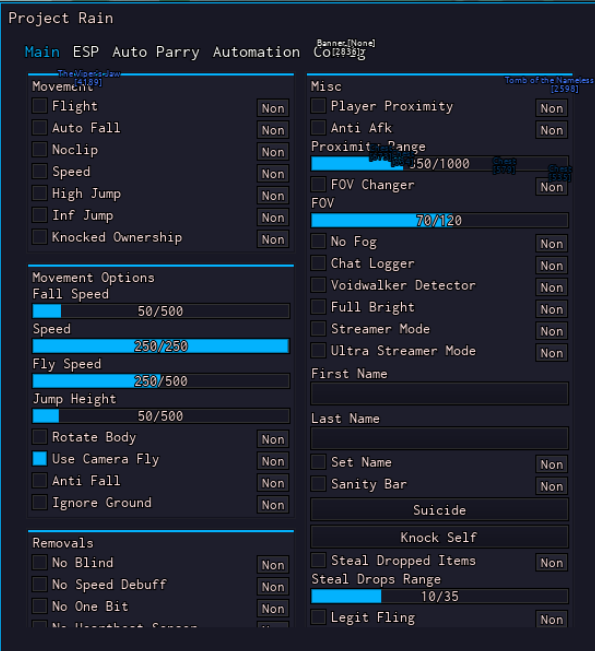Open Knocked Ownership keybind button
Viewport: 595px width, 651px height.
pyautogui.click(x=273, y=239)
